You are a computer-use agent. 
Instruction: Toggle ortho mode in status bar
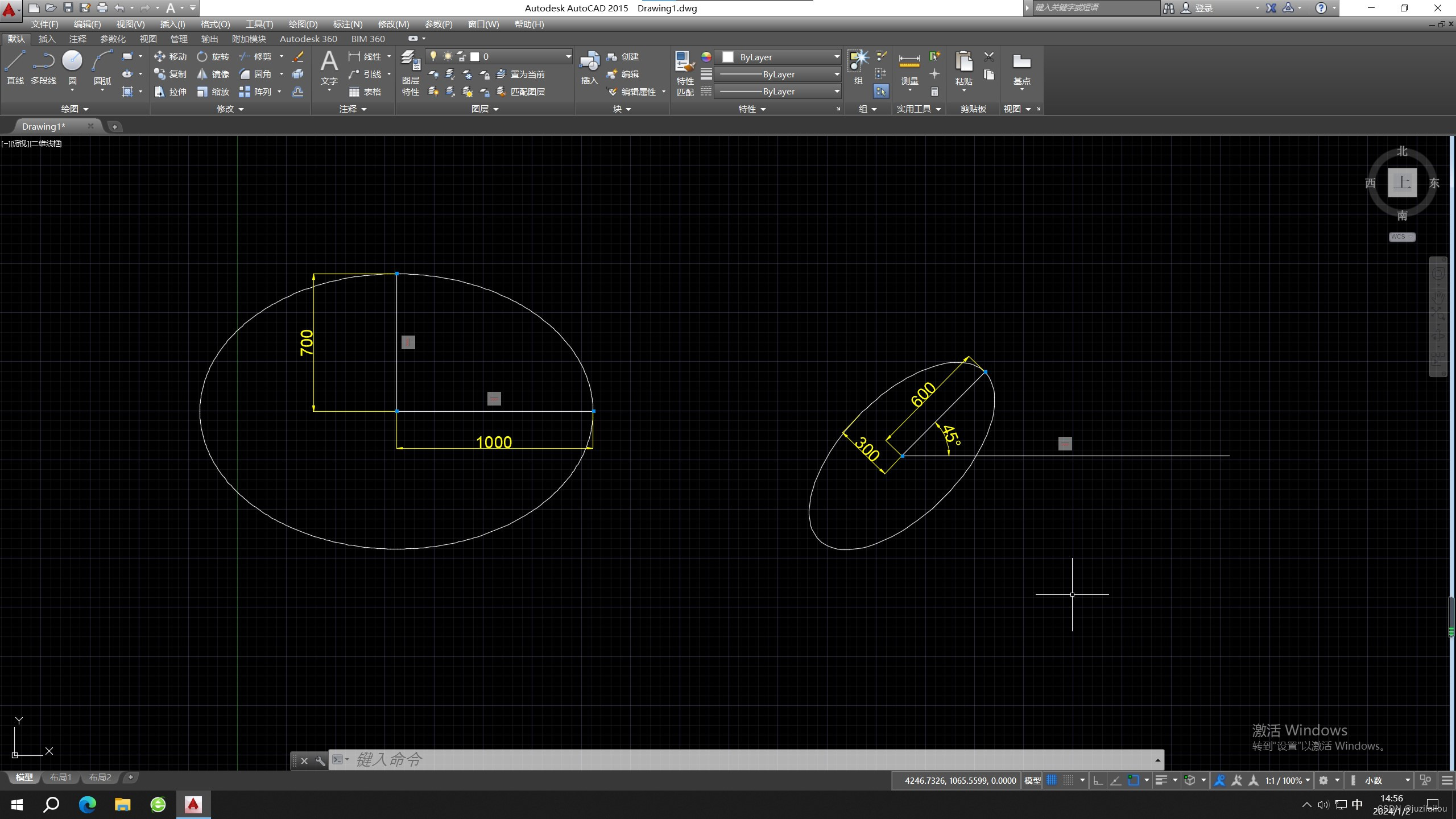click(x=1098, y=780)
